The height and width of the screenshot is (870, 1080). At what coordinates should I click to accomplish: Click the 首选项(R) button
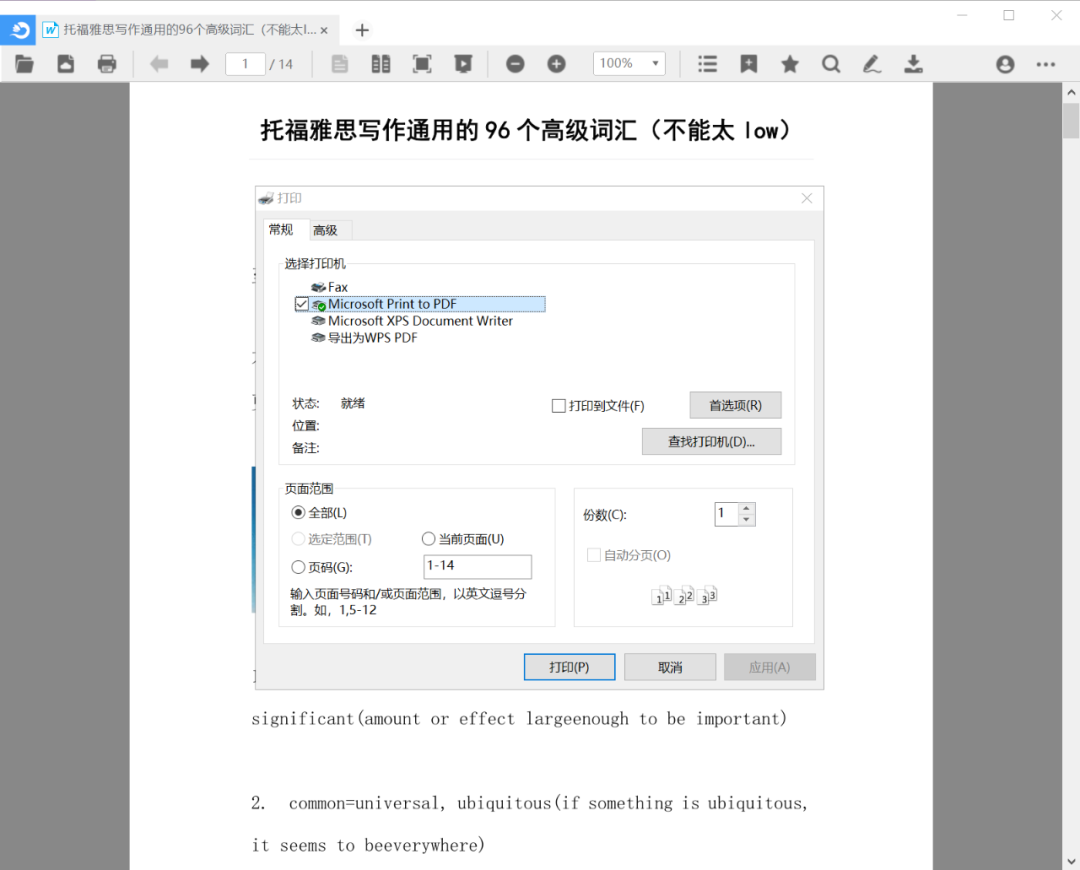[x=735, y=405]
